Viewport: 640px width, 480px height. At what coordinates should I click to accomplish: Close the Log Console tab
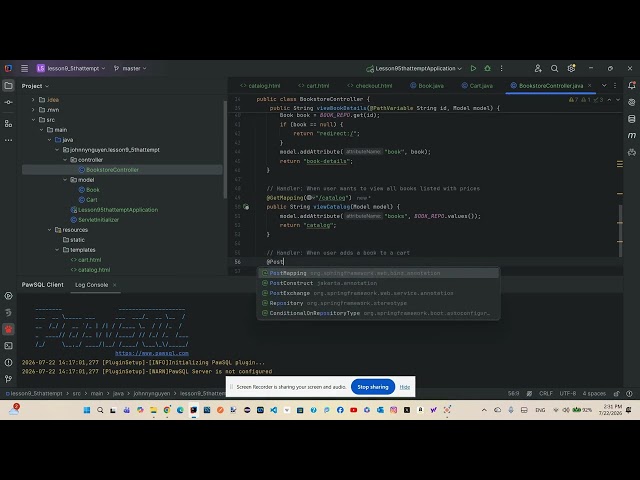pyautogui.click(x=115, y=285)
